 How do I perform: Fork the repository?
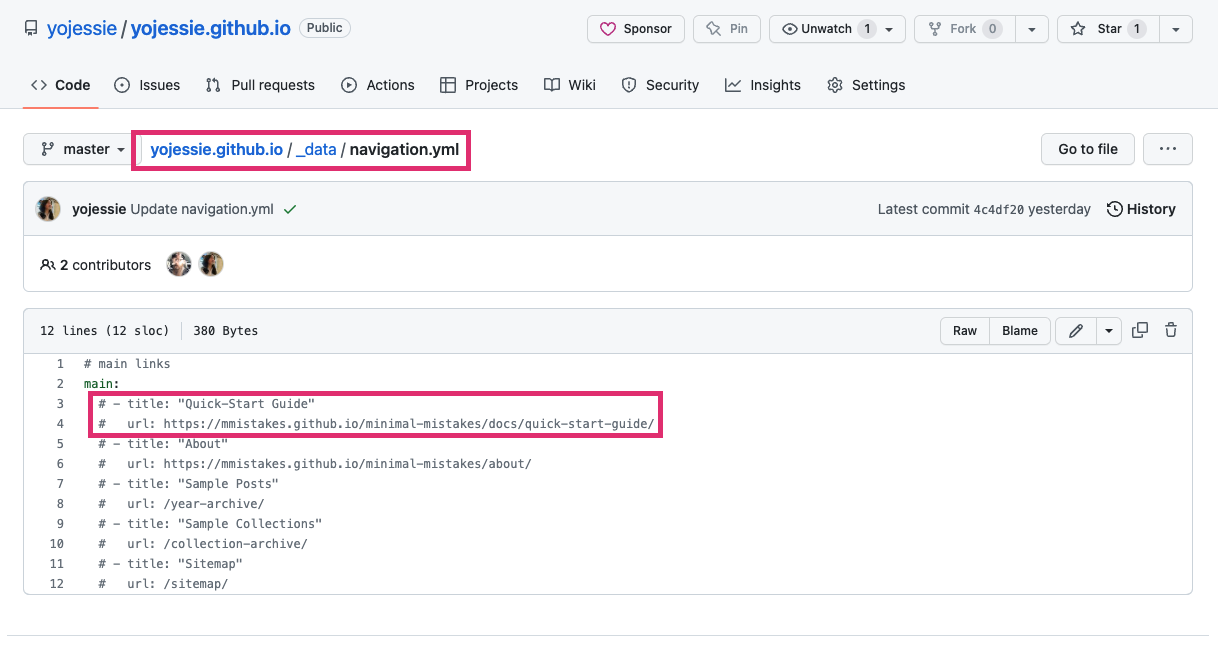pos(964,29)
